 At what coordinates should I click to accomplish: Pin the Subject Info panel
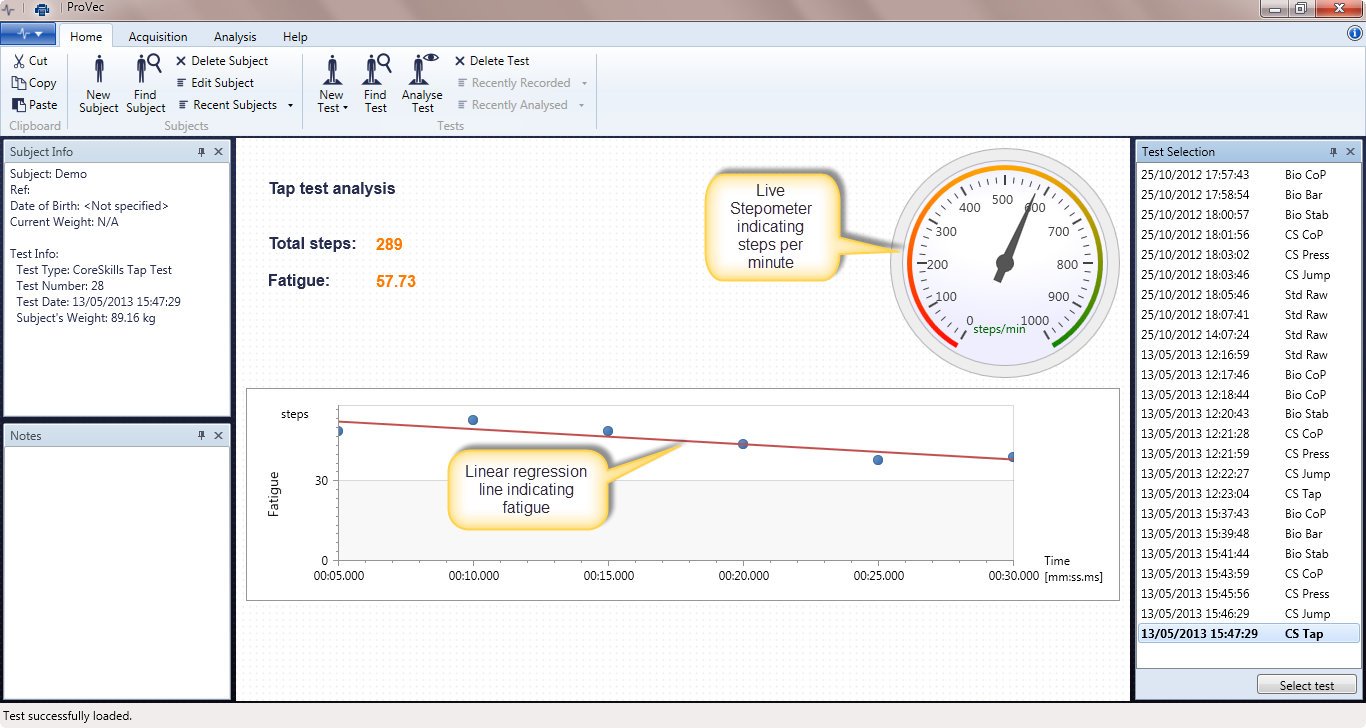pos(201,152)
